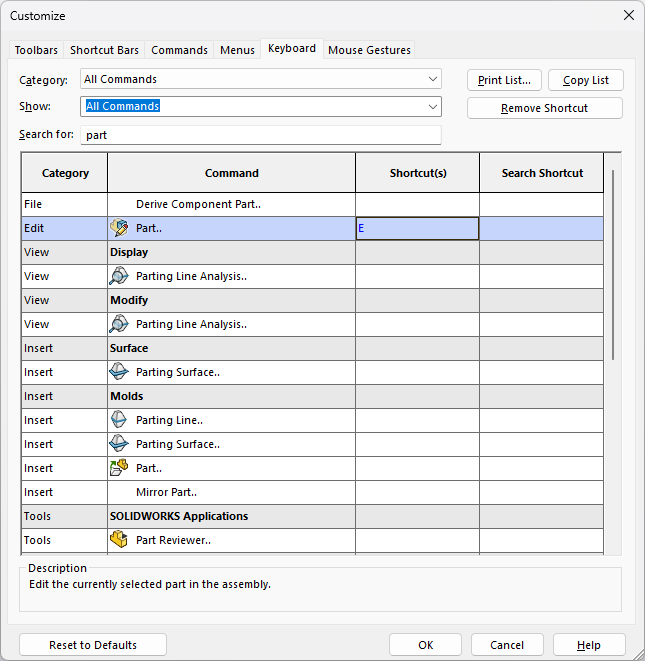Click the Search for text field

[x=261, y=135]
